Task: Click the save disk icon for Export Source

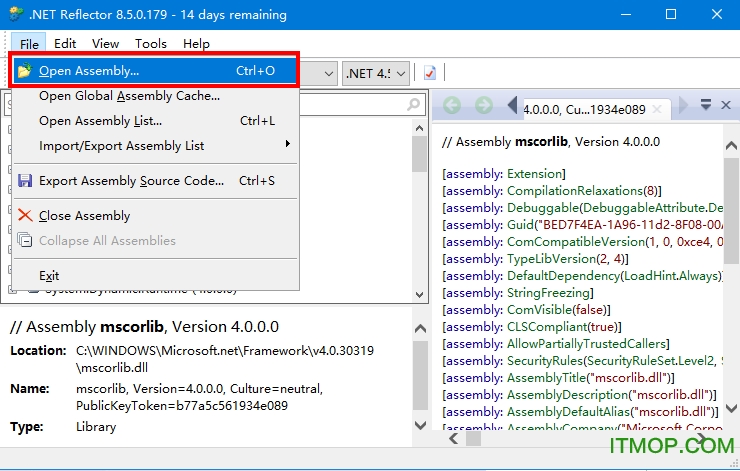Action: pyautogui.click(x=25, y=181)
